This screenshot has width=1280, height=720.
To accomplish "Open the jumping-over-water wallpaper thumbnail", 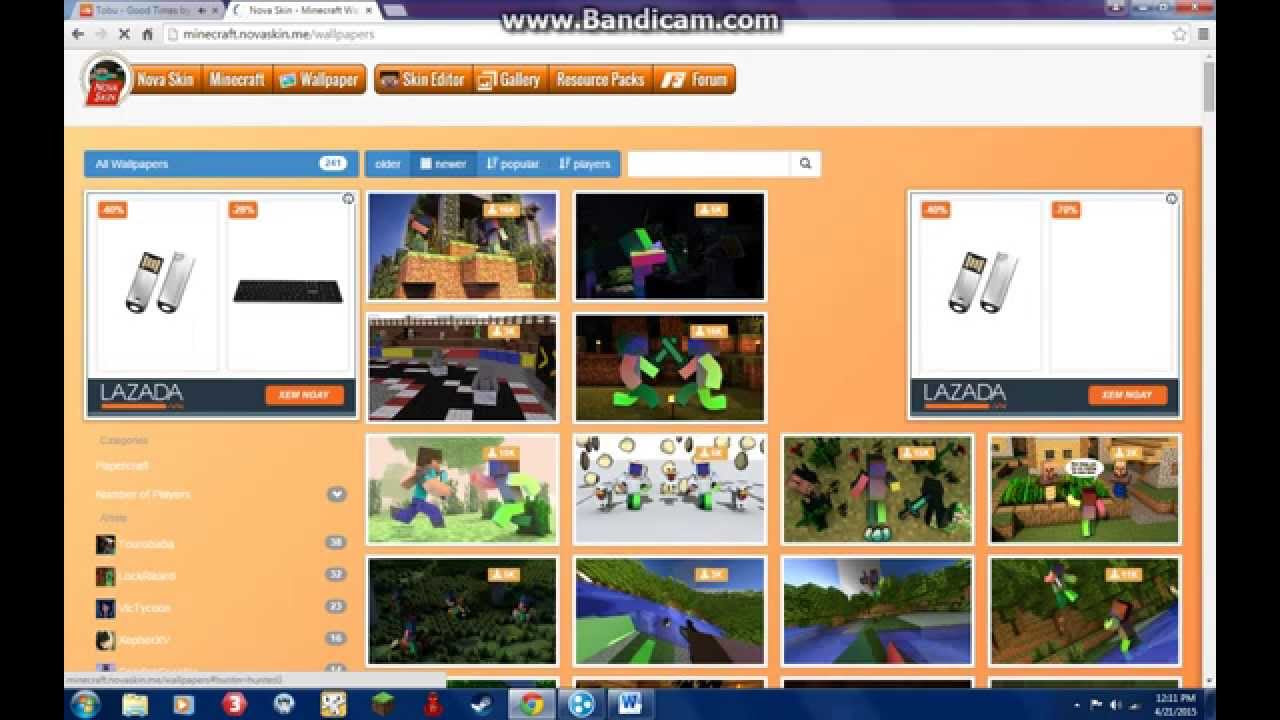I will [1085, 611].
